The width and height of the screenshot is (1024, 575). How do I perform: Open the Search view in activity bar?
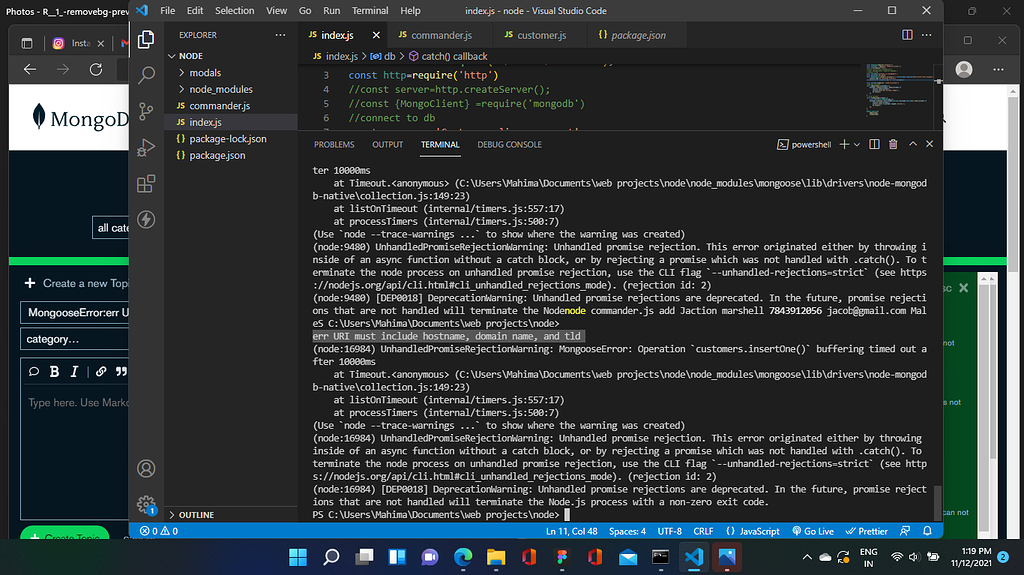point(146,75)
